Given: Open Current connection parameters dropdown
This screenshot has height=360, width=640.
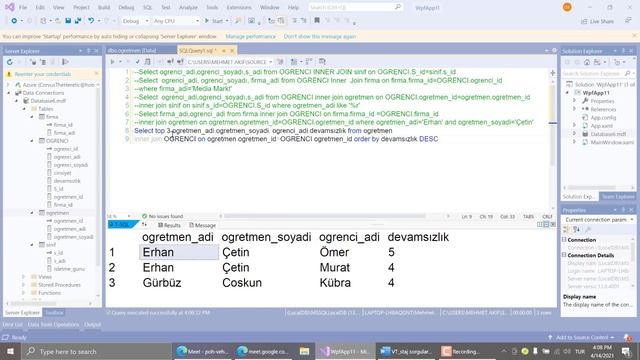Looking at the screenshot, I should [x=598, y=220].
